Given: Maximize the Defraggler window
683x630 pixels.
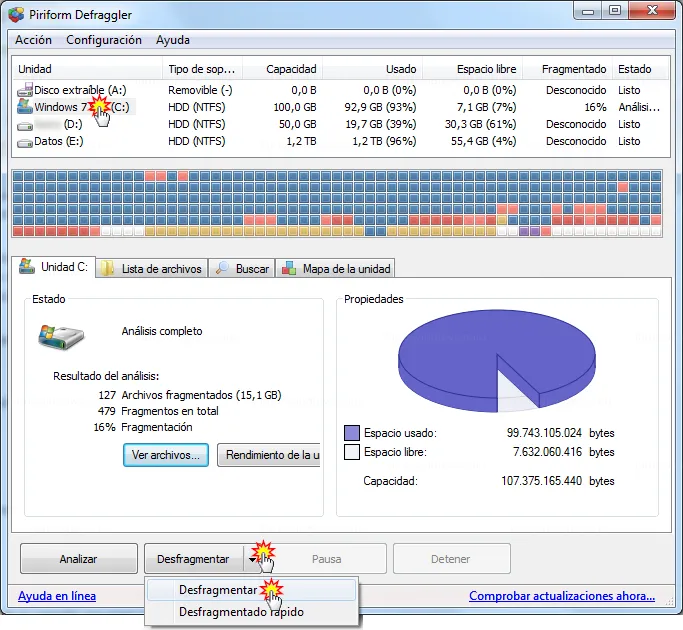Looking at the screenshot, I should pyautogui.click(x=615, y=11).
